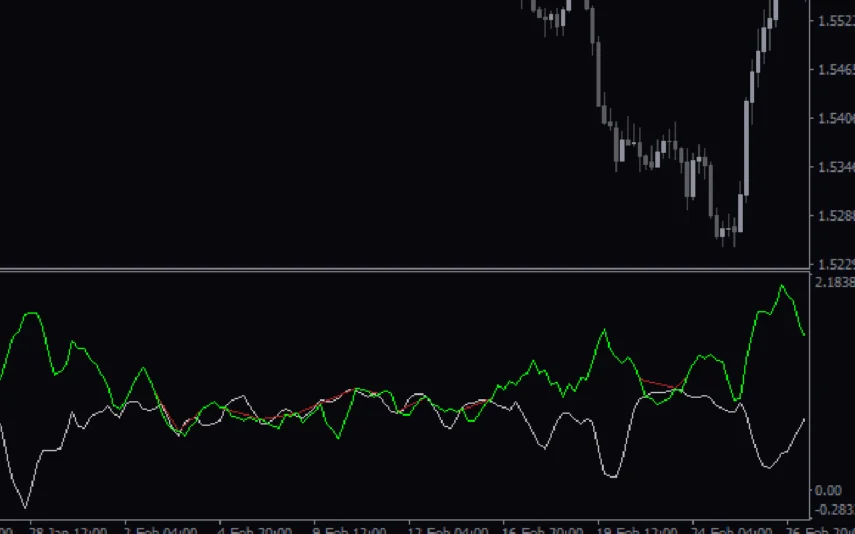Click the lowest trough of white indicator line

click(x=26, y=506)
